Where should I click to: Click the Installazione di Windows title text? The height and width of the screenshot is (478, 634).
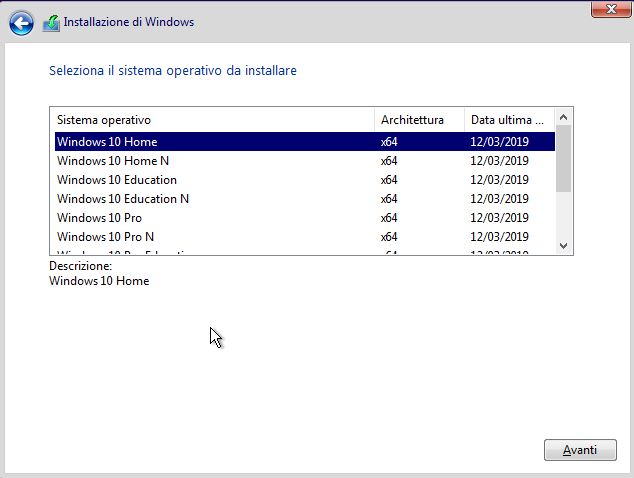pos(129,22)
